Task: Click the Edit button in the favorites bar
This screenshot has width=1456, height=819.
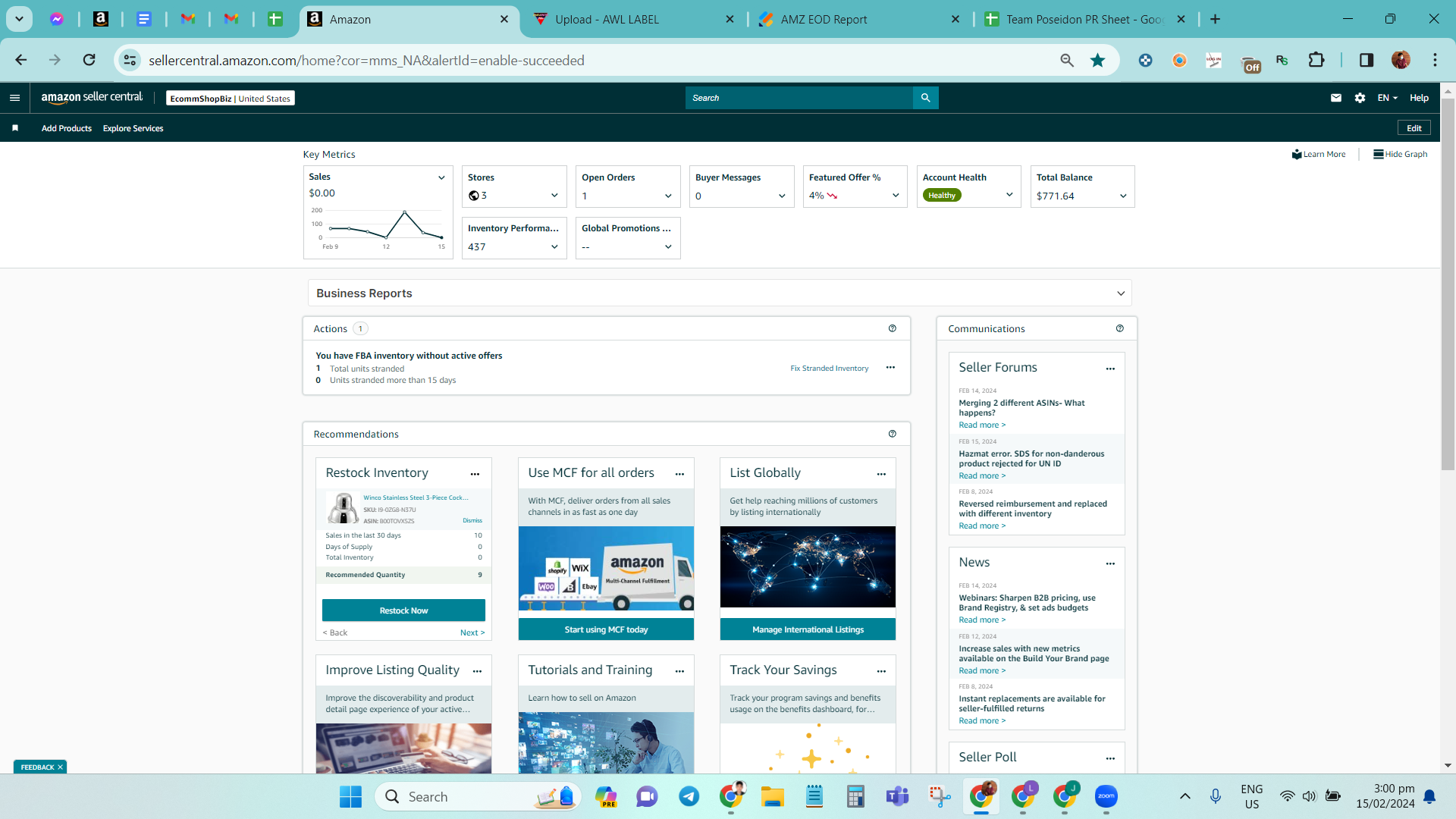Action: (x=1414, y=128)
